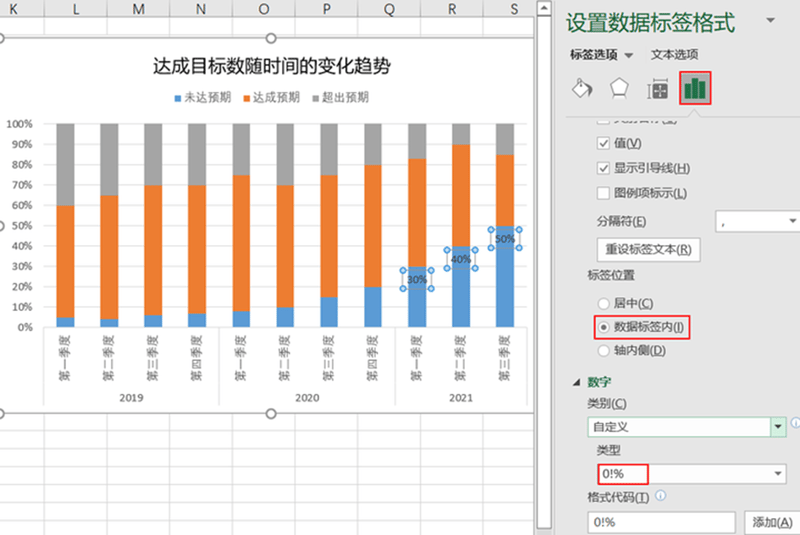800x535 pixels.
Task: Open the task pane options arrow at top
Action: coord(770,20)
